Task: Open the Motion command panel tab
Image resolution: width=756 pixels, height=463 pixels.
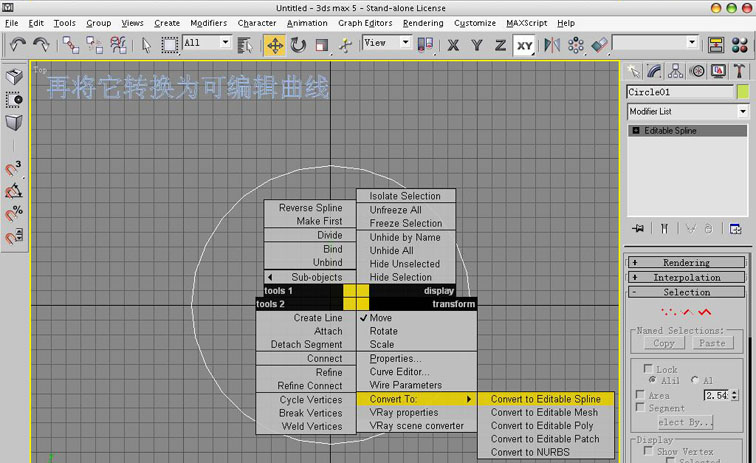Action: click(x=697, y=72)
